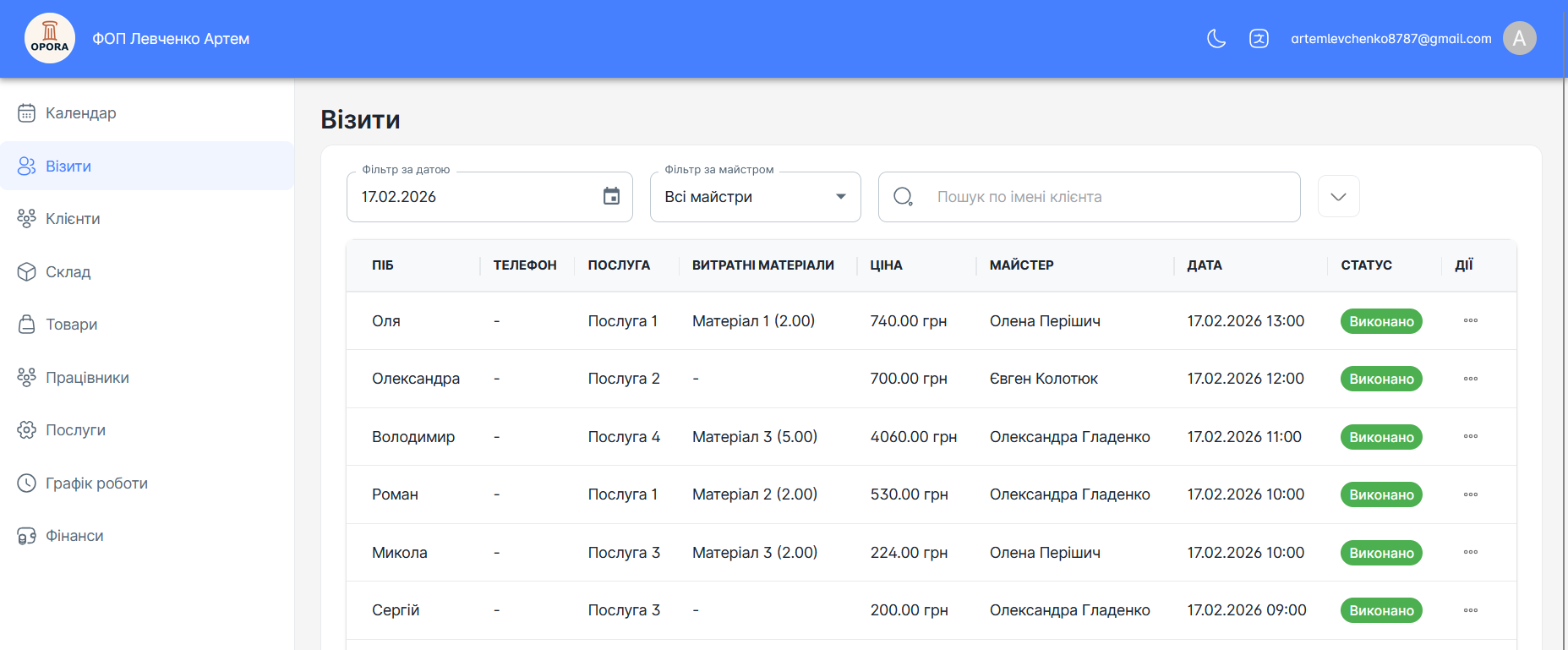Expand the Всі майстри master filter dropdown

click(x=755, y=197)
